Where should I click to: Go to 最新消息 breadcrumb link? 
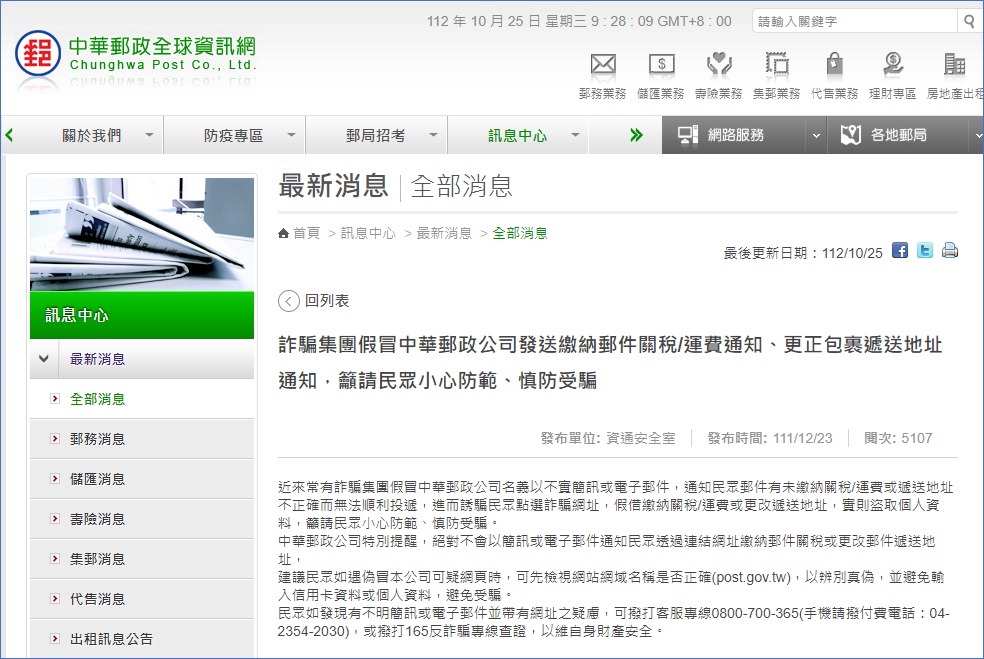point(444,233)
